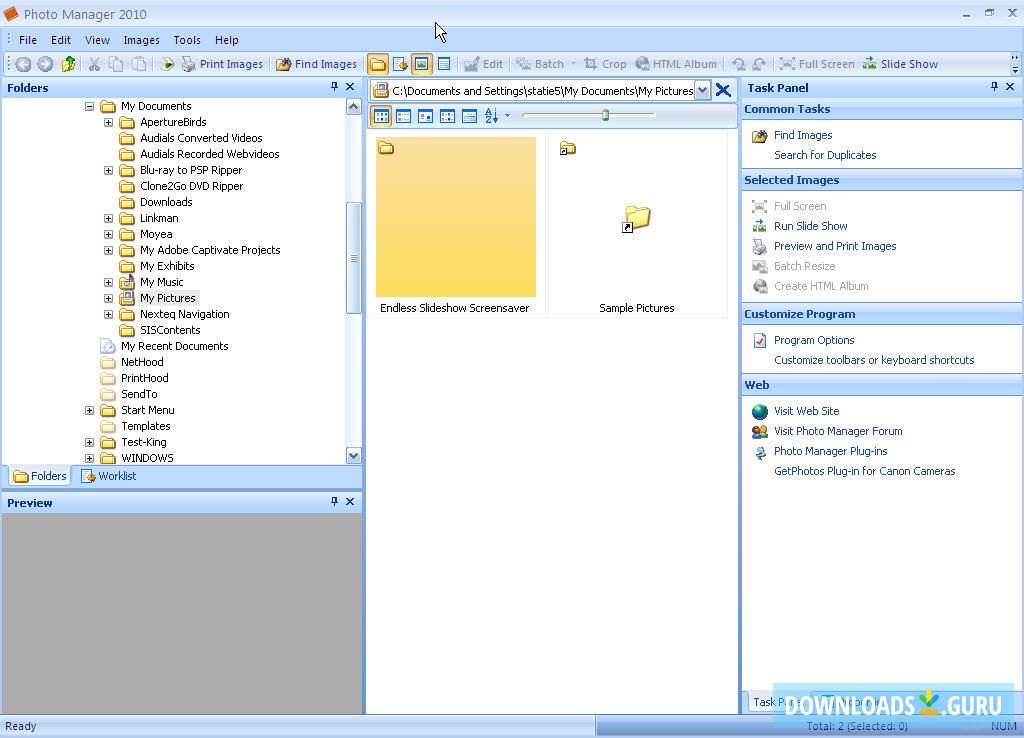Click the Back navigation arrow
Screen dimensions: 1024x738
click(23, 63)
